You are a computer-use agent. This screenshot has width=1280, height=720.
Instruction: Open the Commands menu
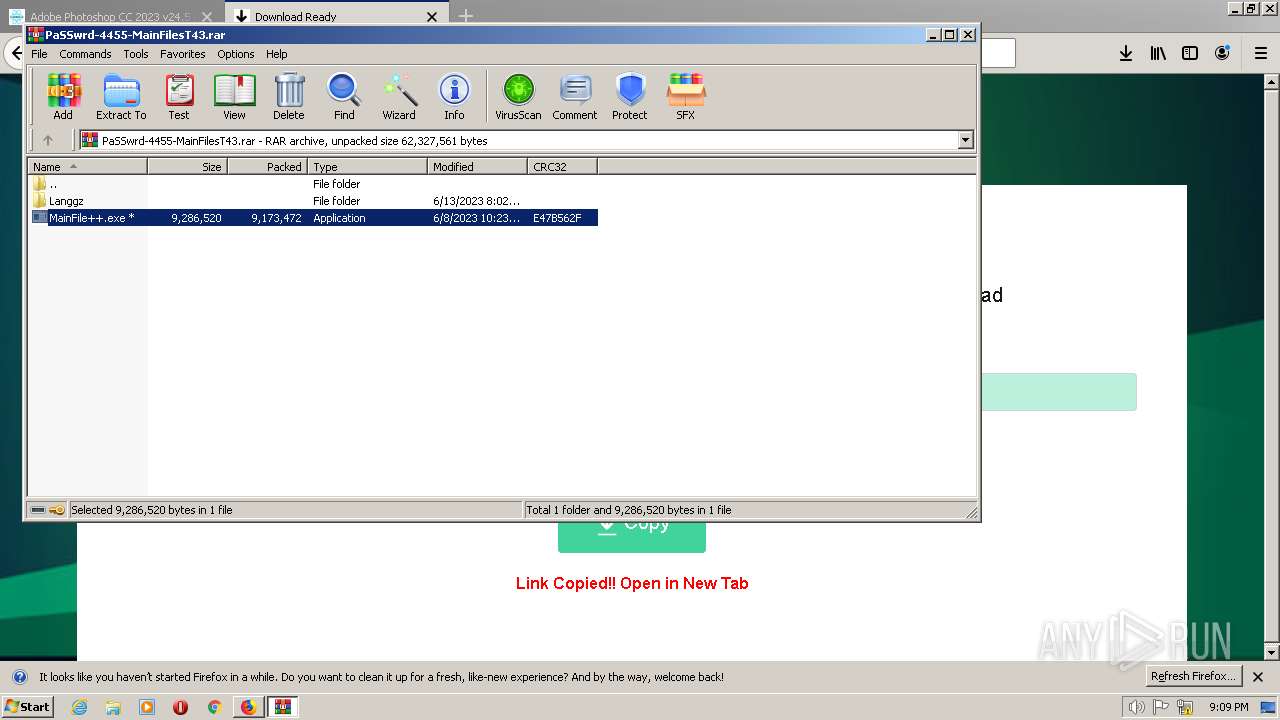85,54
